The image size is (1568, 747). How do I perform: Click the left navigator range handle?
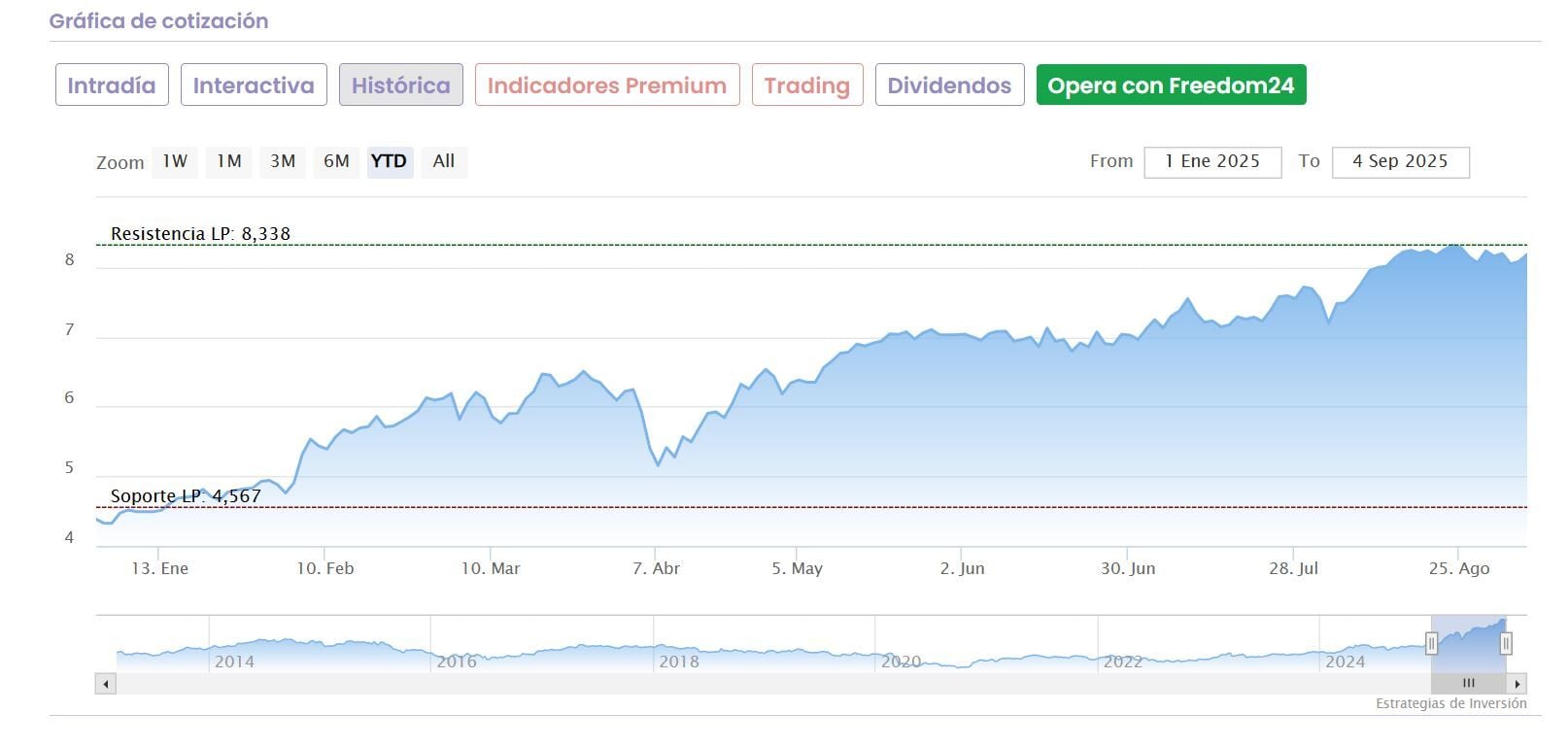pyautogui.click(x=1431, y=643)
